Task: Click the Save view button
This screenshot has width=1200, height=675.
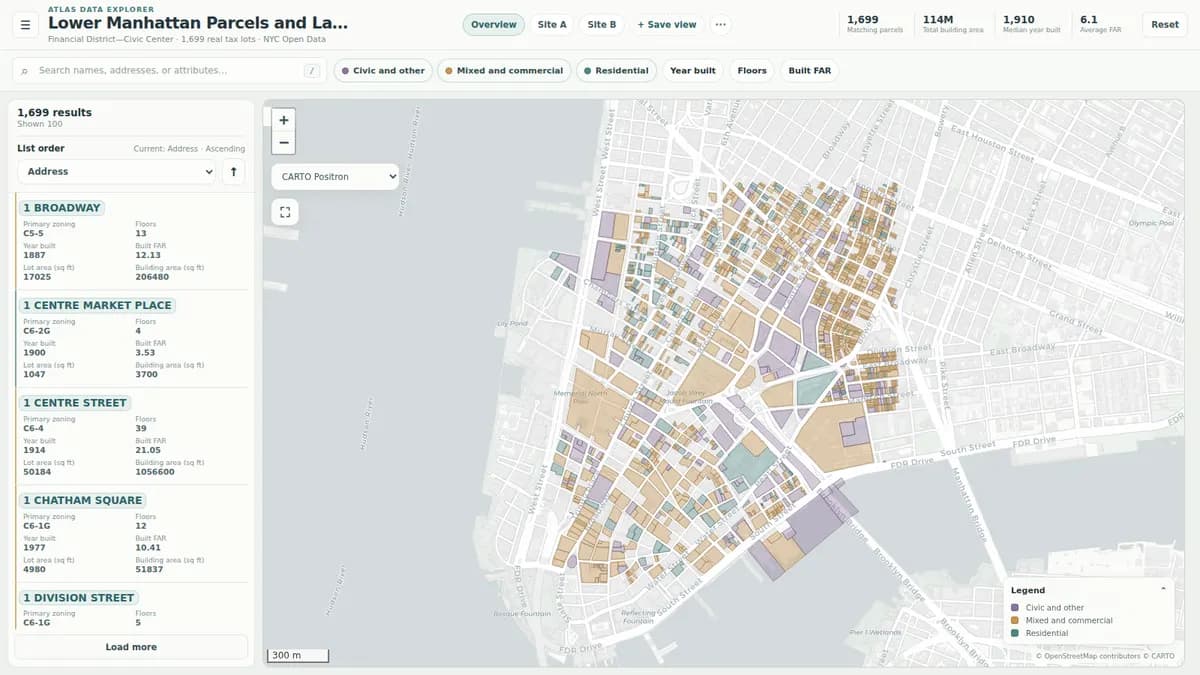Action: pyautogui.click(x=667, y=25)
